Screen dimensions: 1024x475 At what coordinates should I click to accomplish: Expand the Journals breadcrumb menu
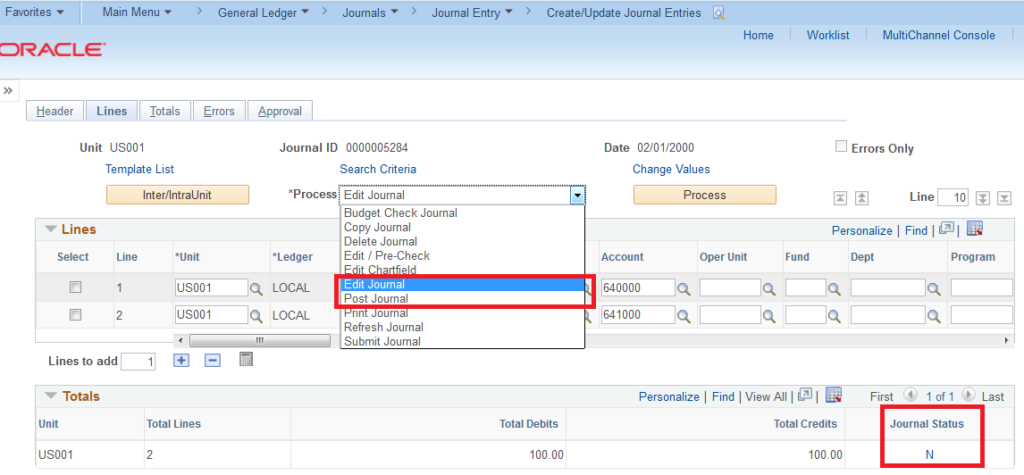pos(372,13)
